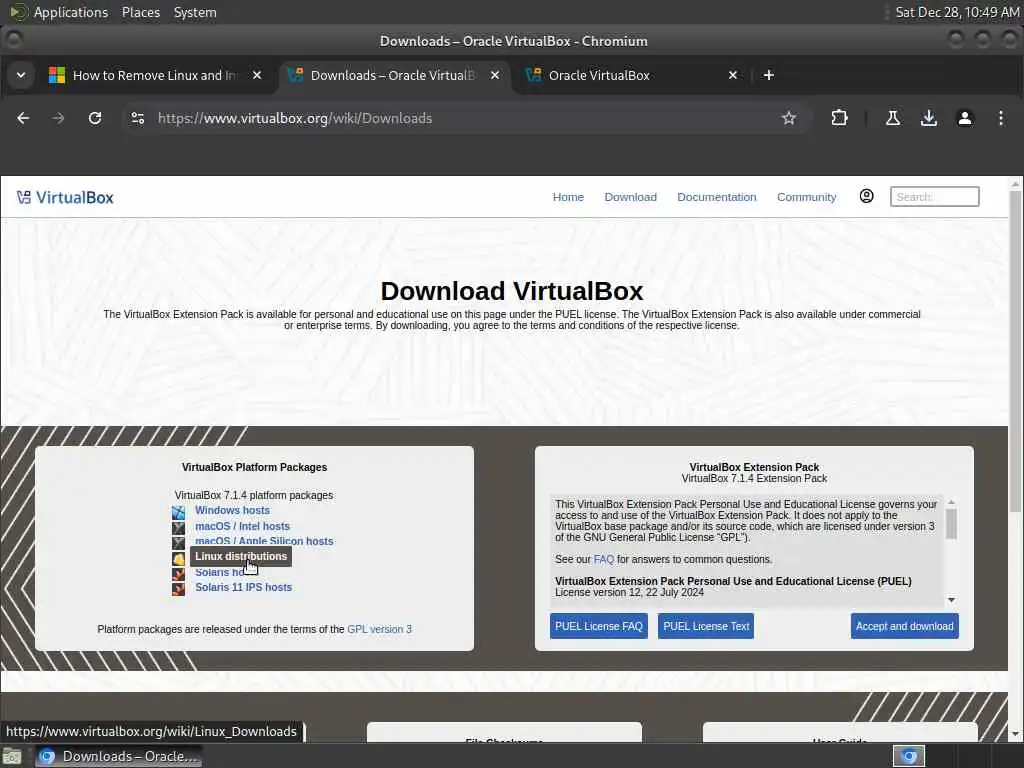Reload the Downloads page

pos(95,118)
